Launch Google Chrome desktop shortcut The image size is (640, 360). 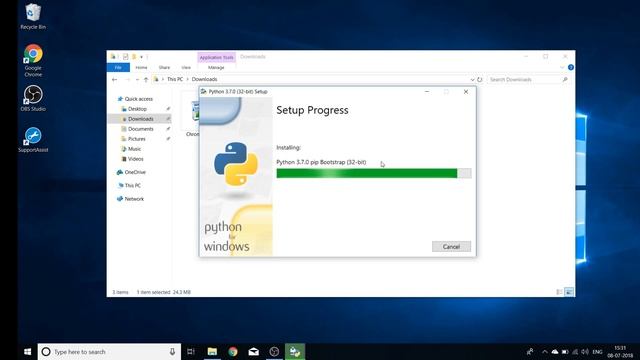[x=33, y=60]
